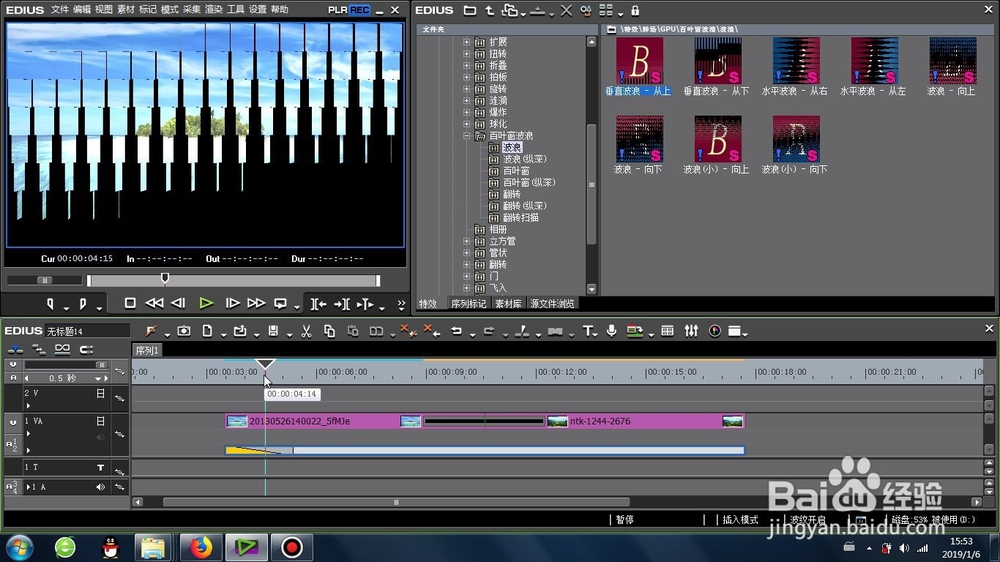Click the save project icon
Viewport: 1000px width, 562px height.
273,331
